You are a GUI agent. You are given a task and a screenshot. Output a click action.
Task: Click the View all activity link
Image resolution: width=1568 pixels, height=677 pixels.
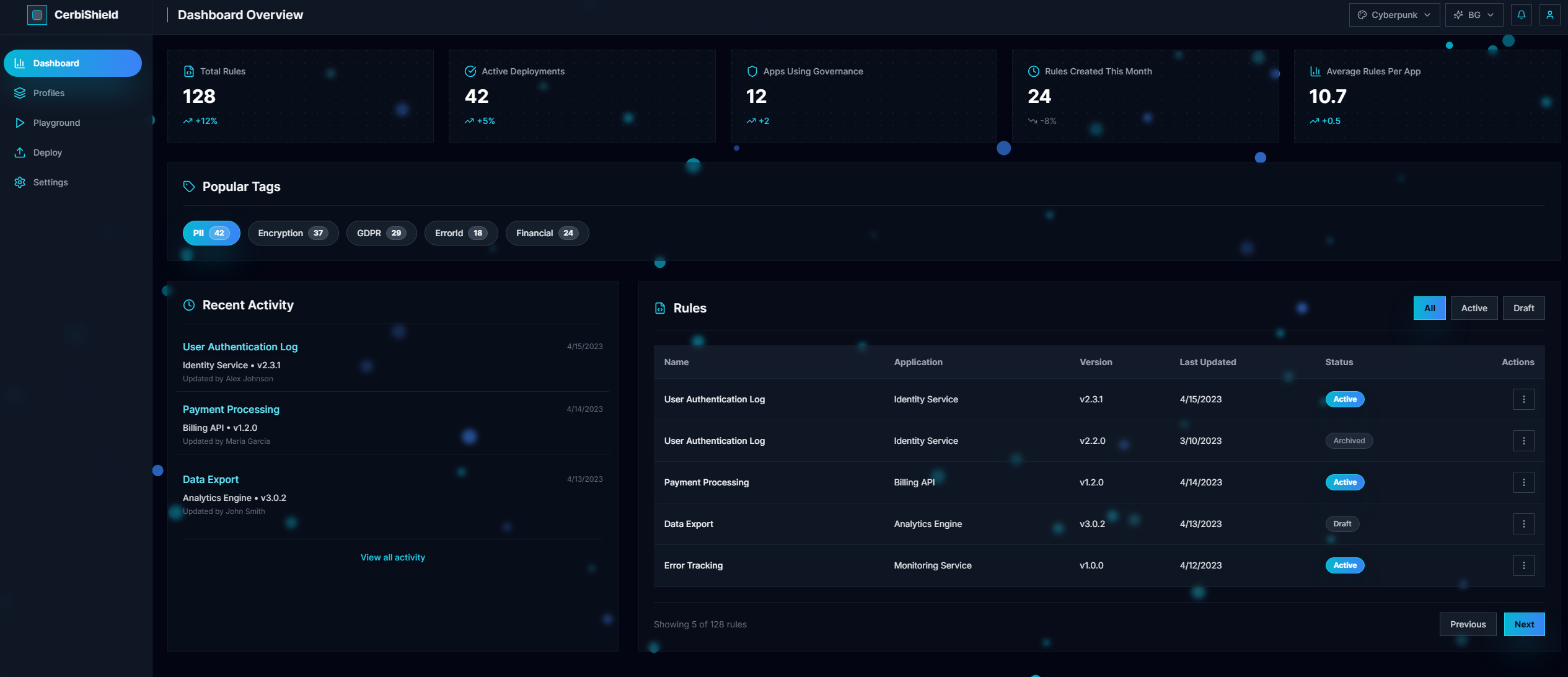coord(392,557)
